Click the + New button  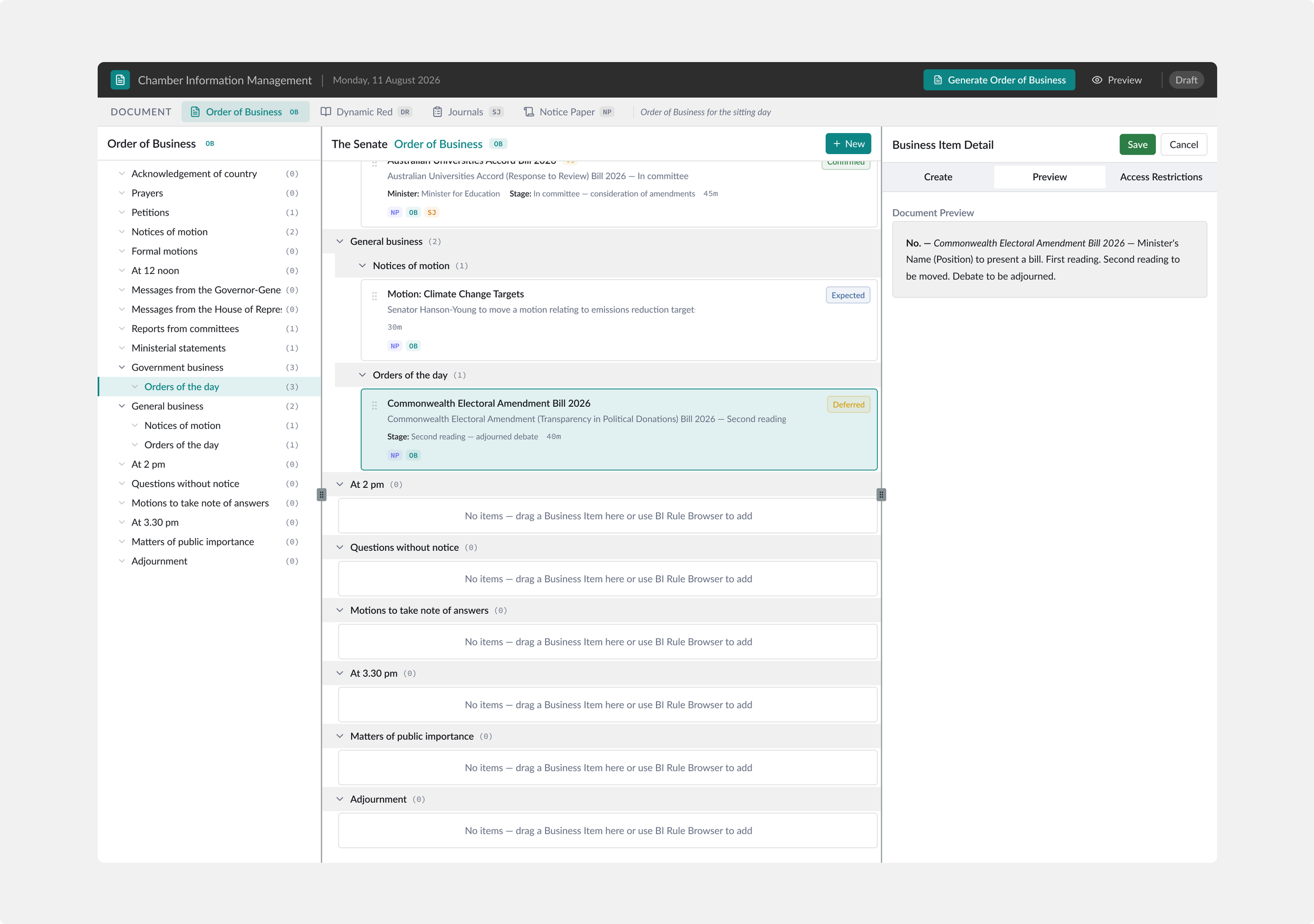pos(848,143)
